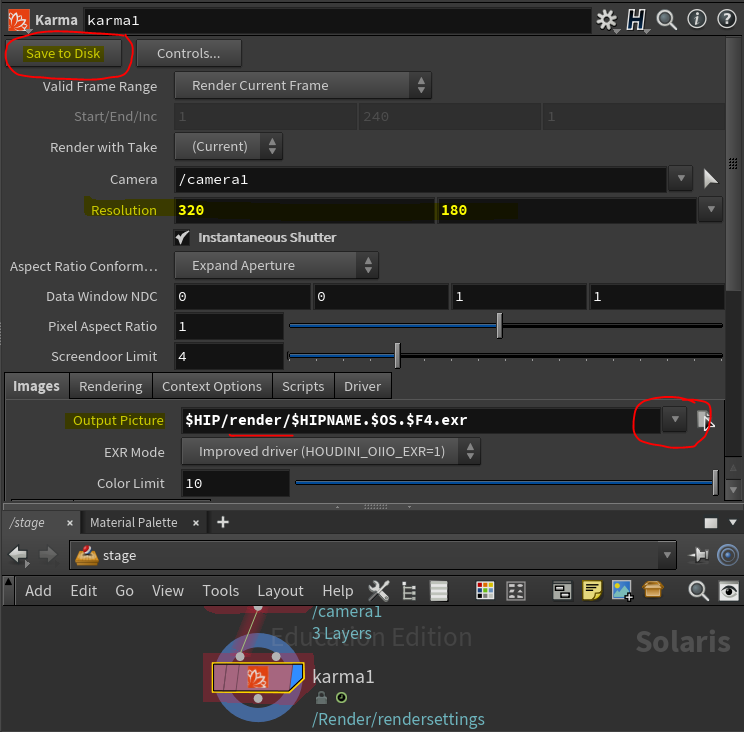Open the parameter gear menu
Viewport: 744px width, 732px height.
(606, 19)
